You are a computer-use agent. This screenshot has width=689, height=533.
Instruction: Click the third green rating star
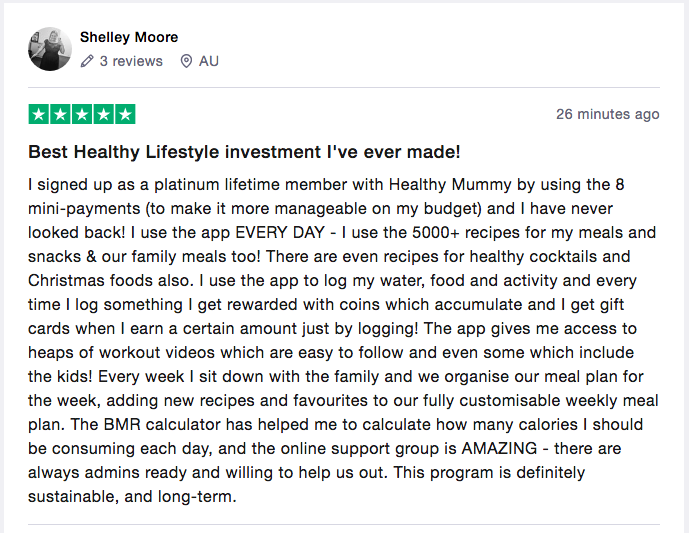(x=82, y=114)
